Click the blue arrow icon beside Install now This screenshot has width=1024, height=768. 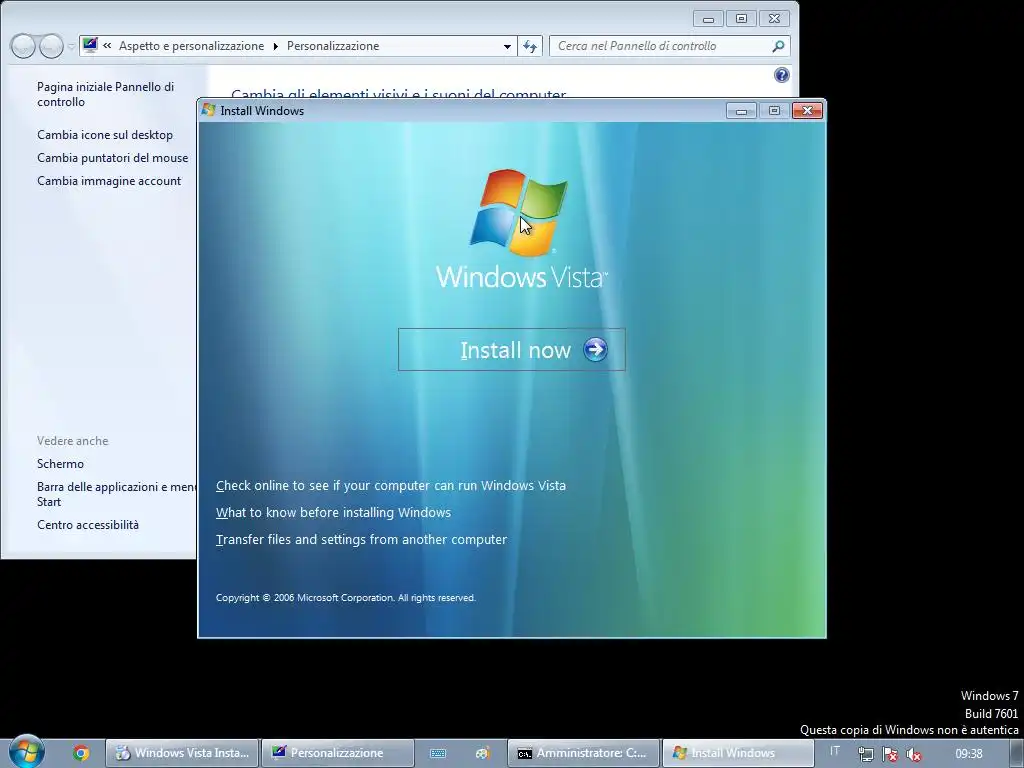click(x=595, y=349)
